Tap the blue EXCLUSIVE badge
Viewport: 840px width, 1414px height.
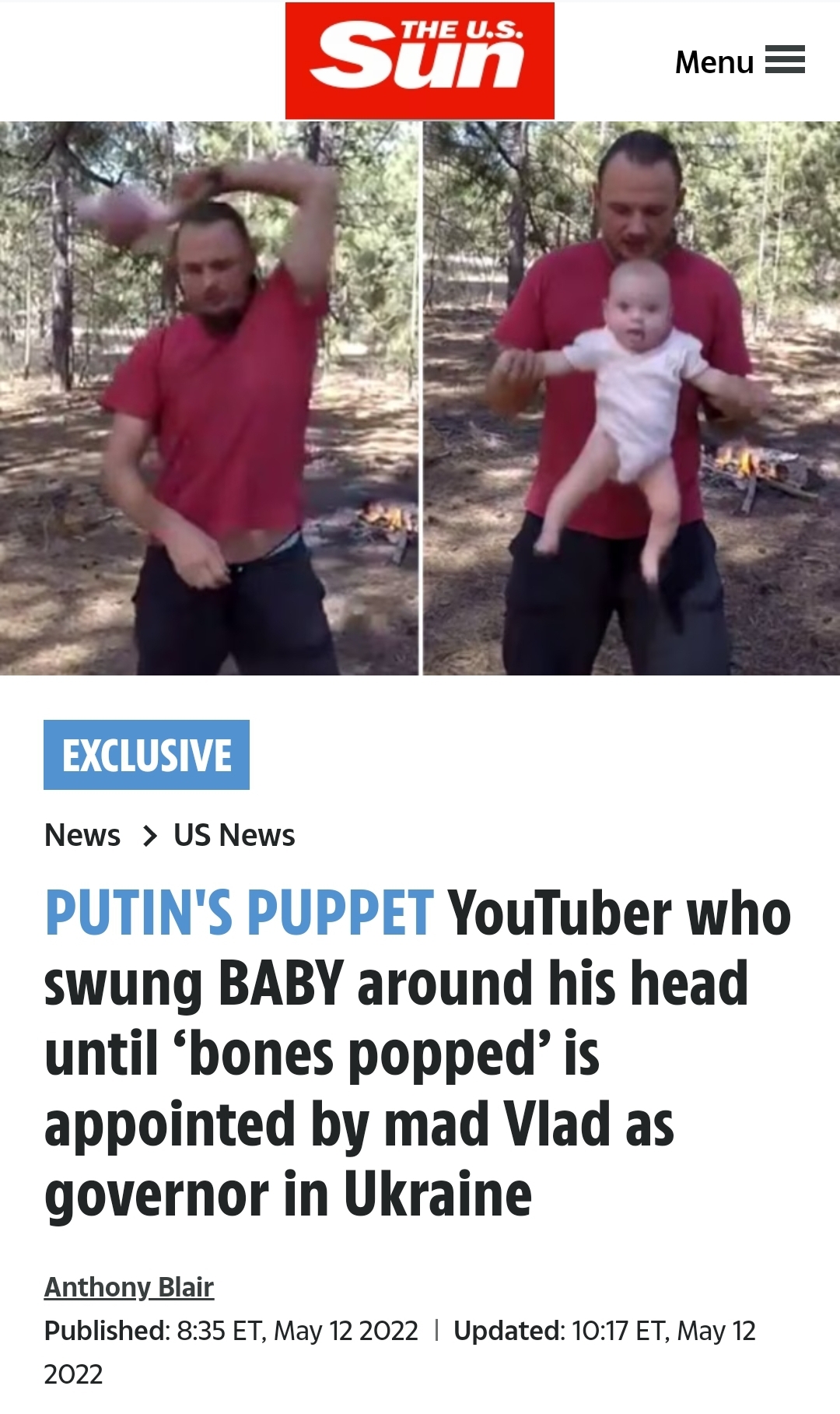[146, 755]
